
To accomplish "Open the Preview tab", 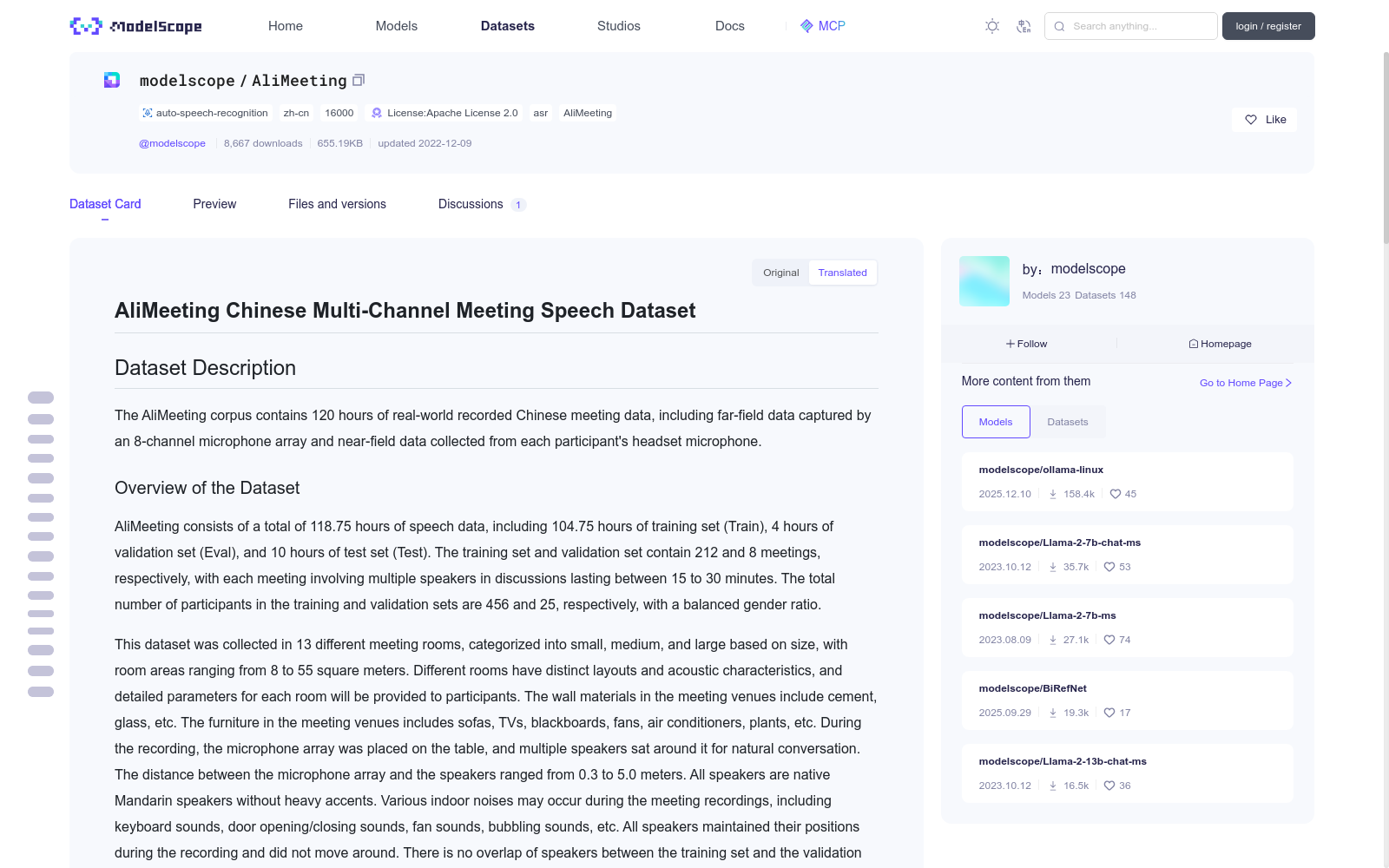I will click(x=214, y=204).
